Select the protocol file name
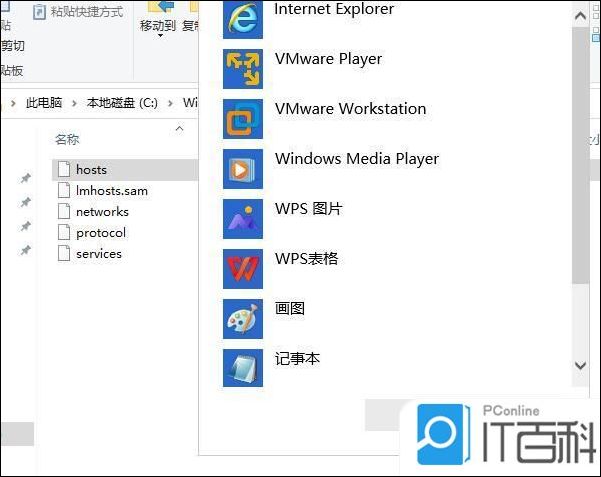This screenshot has width=601, height=477. (x=101, y=233)
